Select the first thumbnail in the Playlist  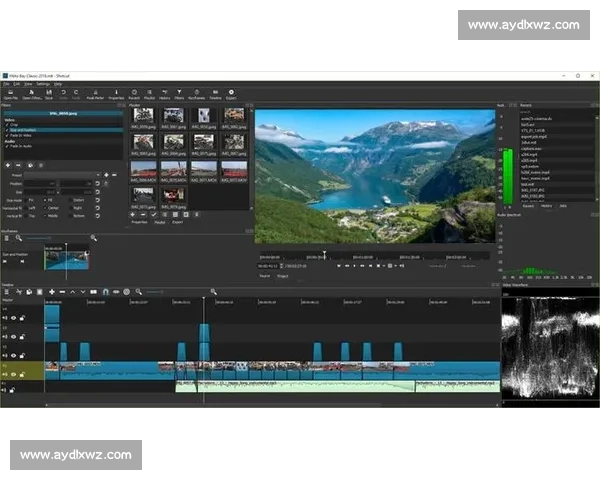[143, 116]
